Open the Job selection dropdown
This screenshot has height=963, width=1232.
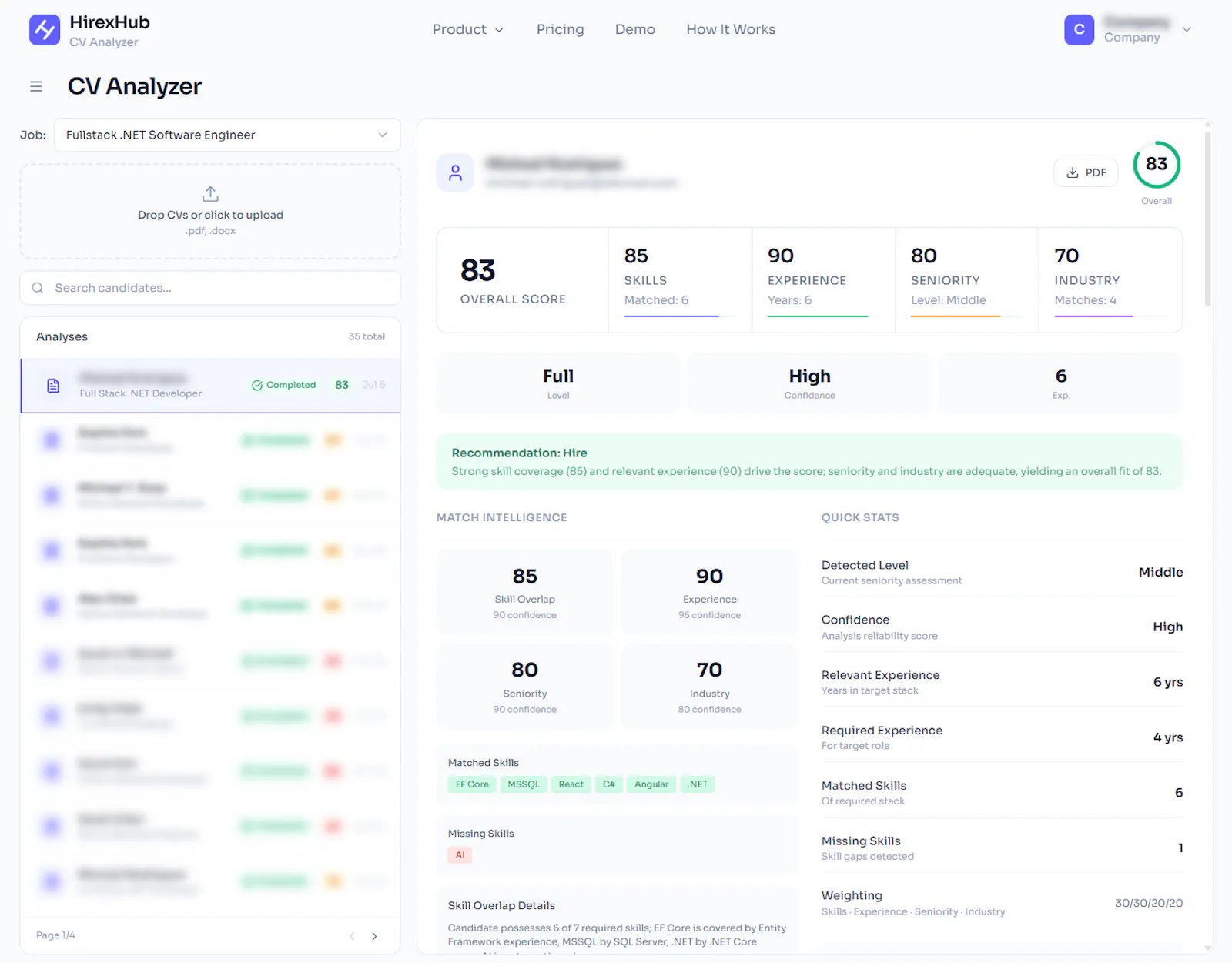(x=227, y=135)
